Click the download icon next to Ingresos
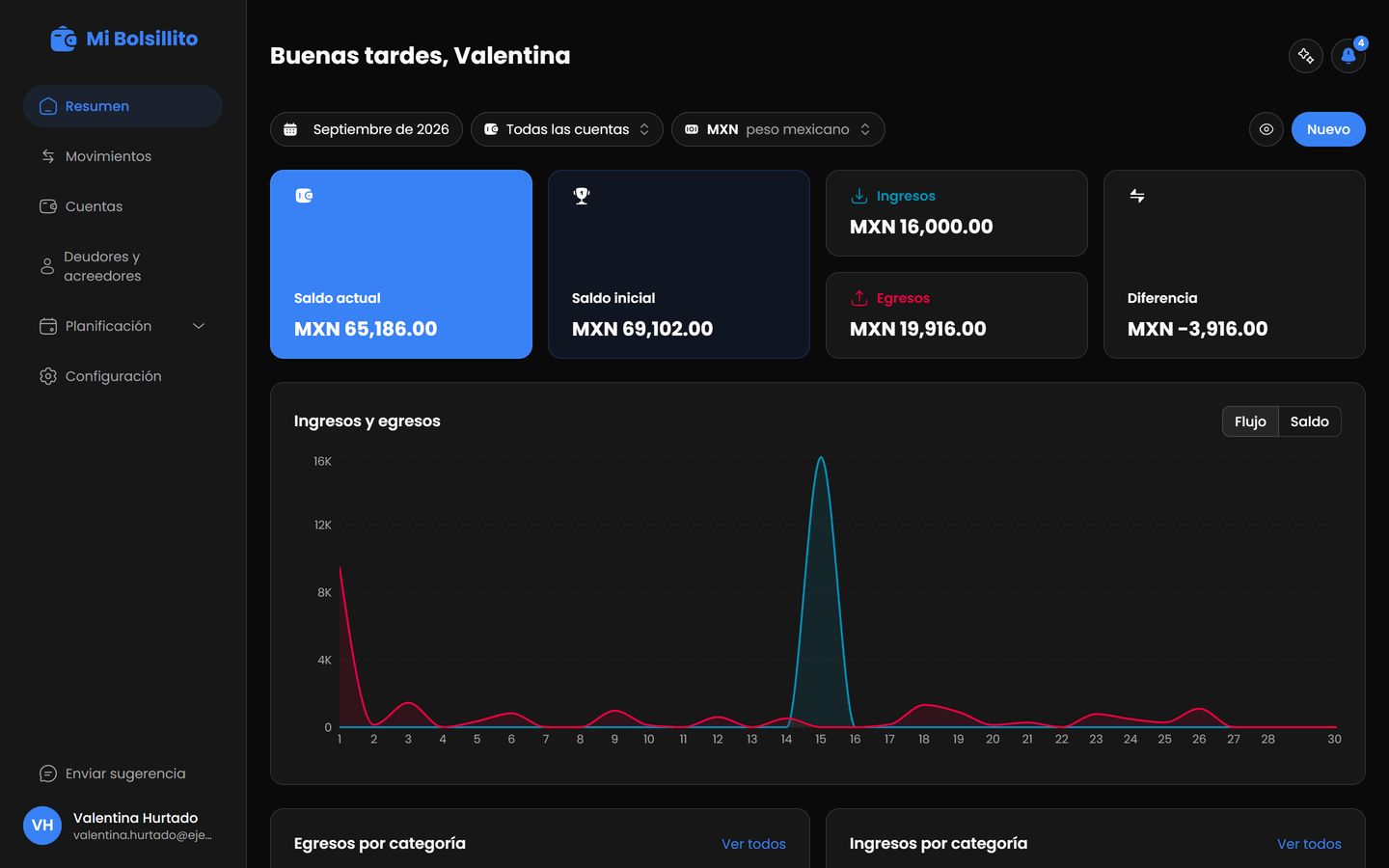Screen dimensions: 1389x868 click(x=858, y=196)
